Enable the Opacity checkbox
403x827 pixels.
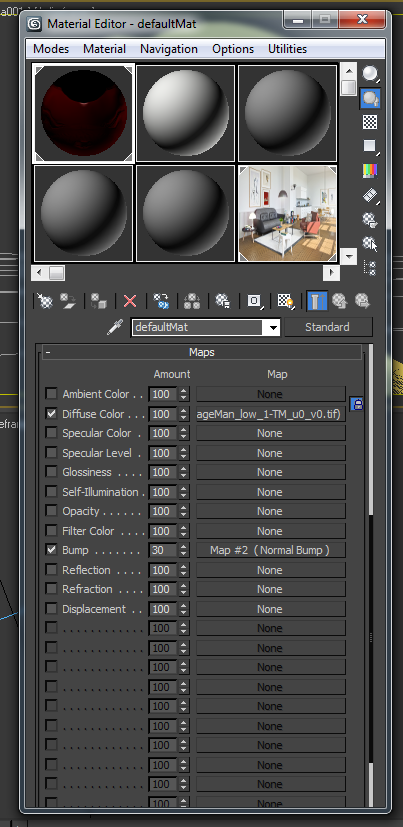coord(51,511)
